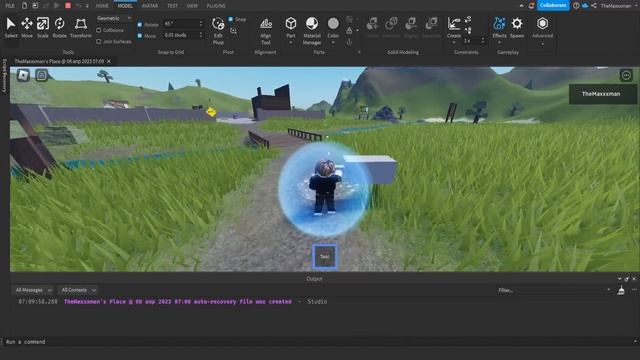Activate the Rotate tool
640x360 pixels.
(59, 27)
